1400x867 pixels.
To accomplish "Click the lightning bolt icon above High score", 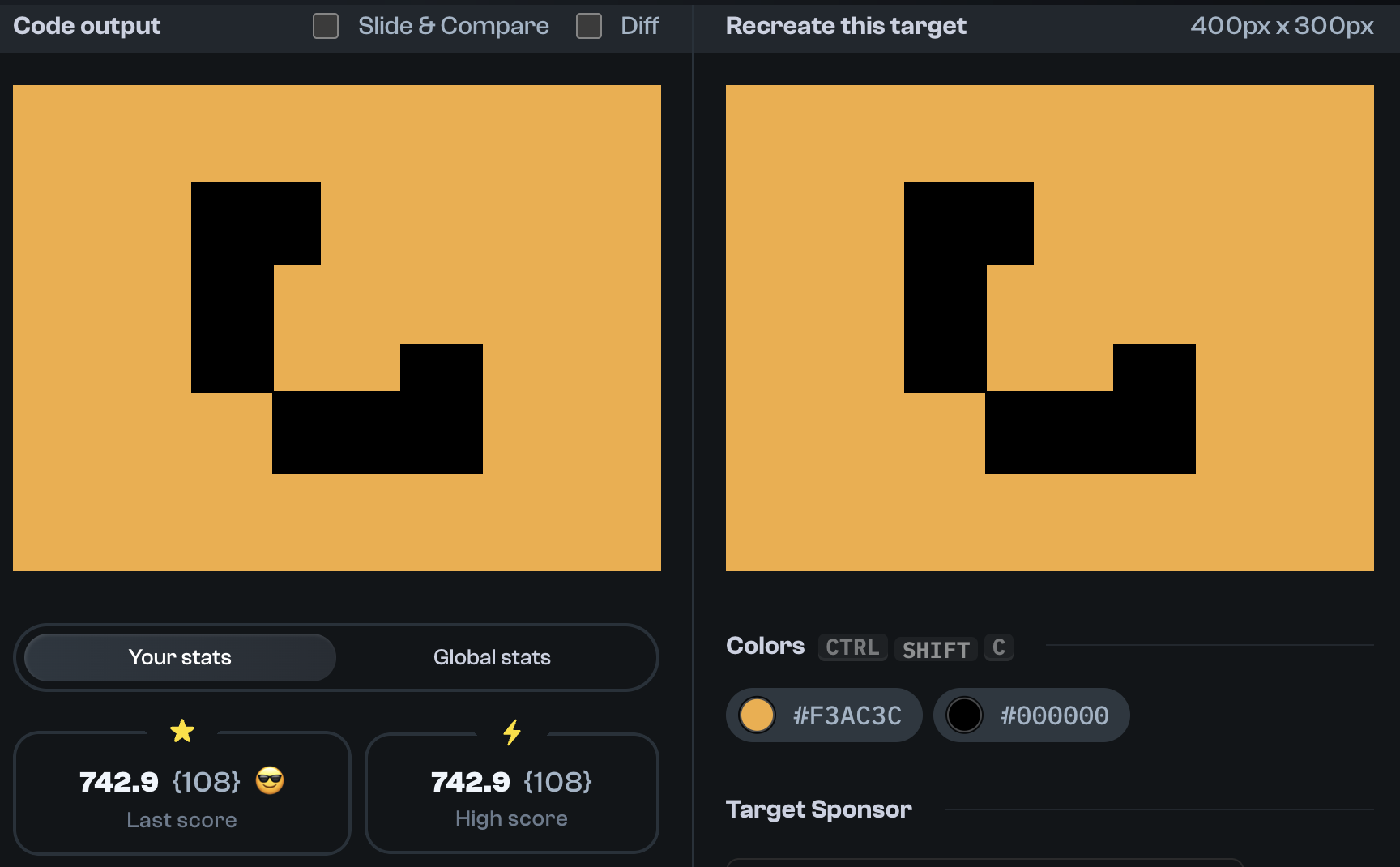I will pyautogui.click(x=512, y=732).
